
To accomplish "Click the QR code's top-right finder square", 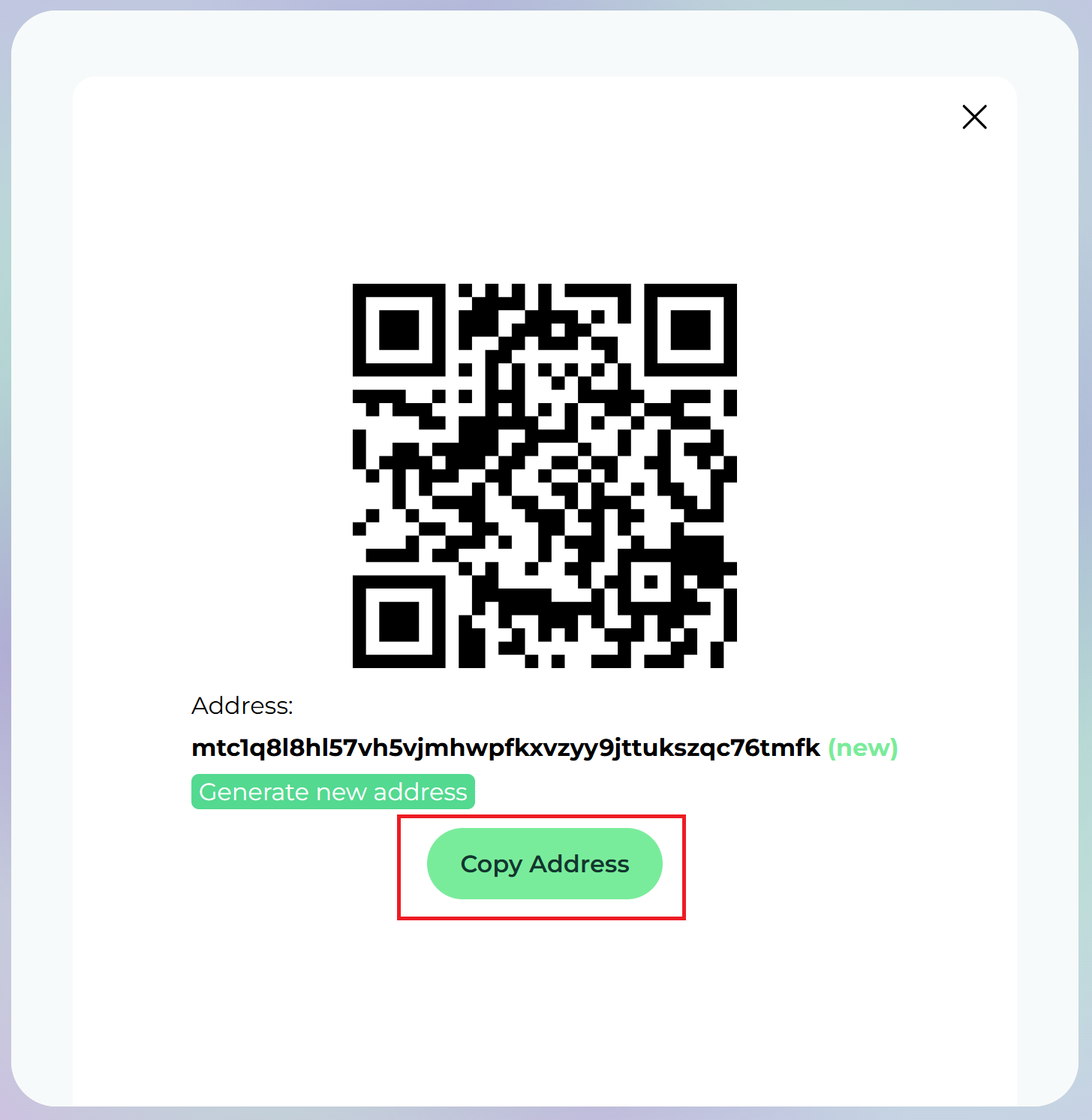I will (690, 330).
